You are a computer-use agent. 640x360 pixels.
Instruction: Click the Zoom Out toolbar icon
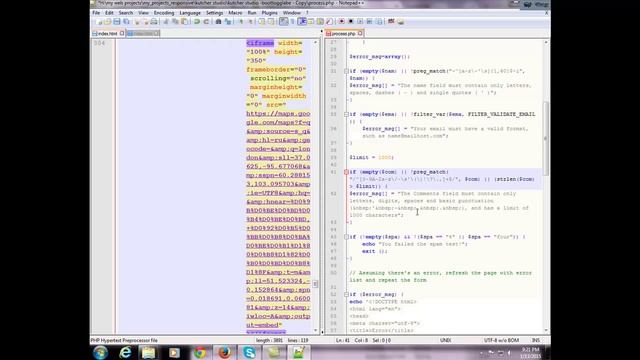pos(251,21)
